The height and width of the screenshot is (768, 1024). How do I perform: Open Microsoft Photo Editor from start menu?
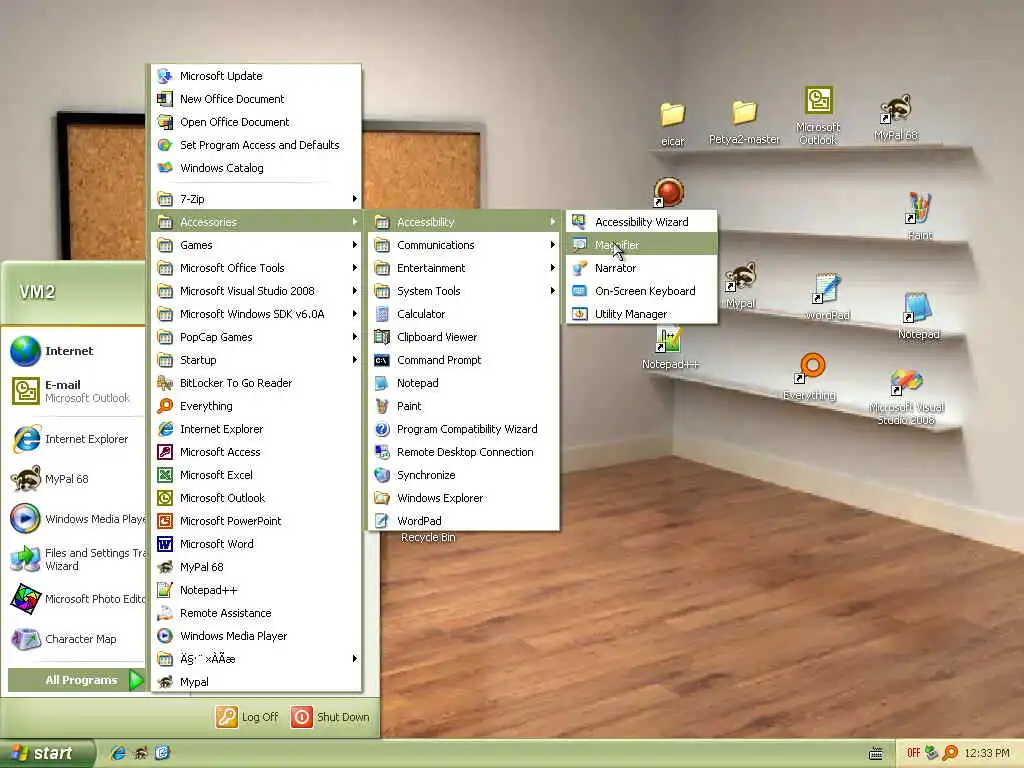click(x=75, y=599)
